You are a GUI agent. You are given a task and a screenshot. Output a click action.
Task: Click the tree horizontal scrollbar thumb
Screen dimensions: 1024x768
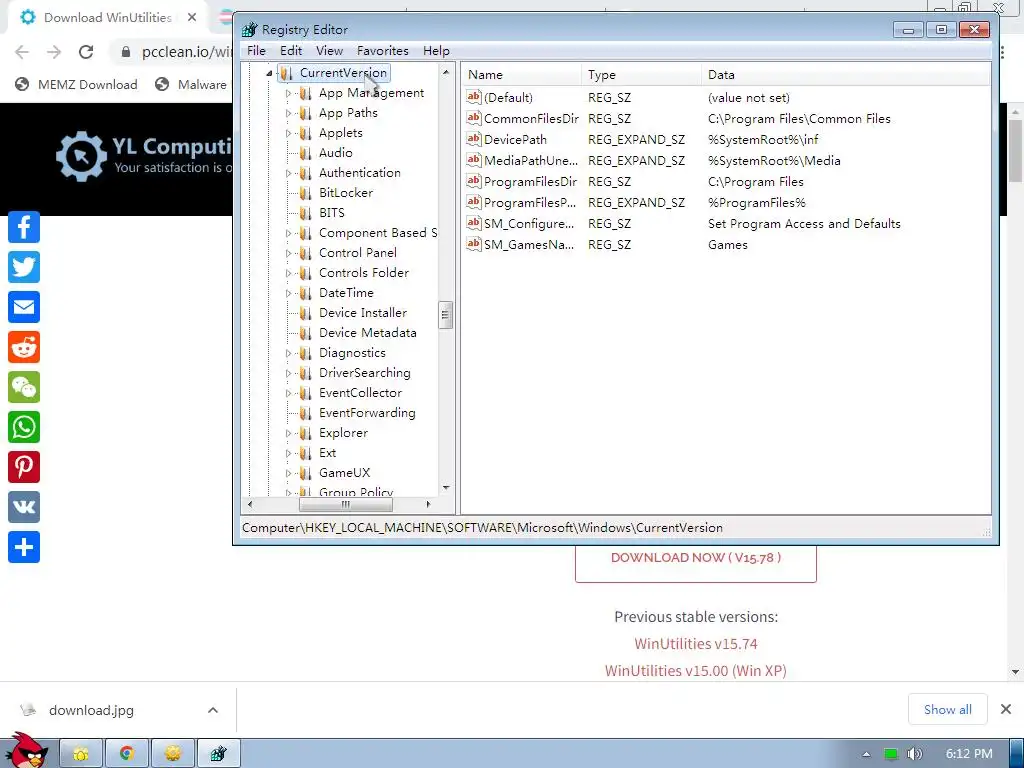tap(345, 505)
